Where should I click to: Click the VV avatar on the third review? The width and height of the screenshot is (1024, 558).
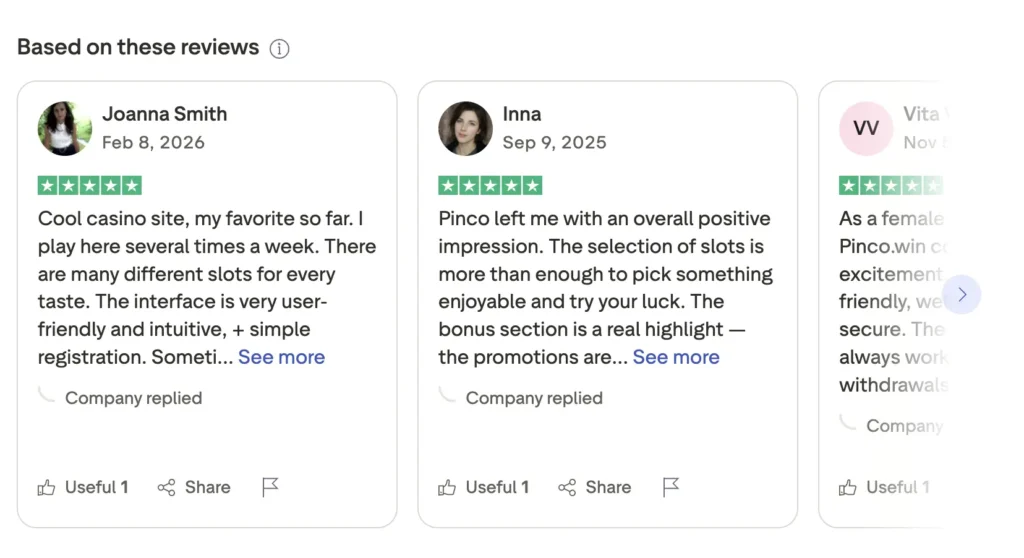pyautogui.click(x=865, y=128)
